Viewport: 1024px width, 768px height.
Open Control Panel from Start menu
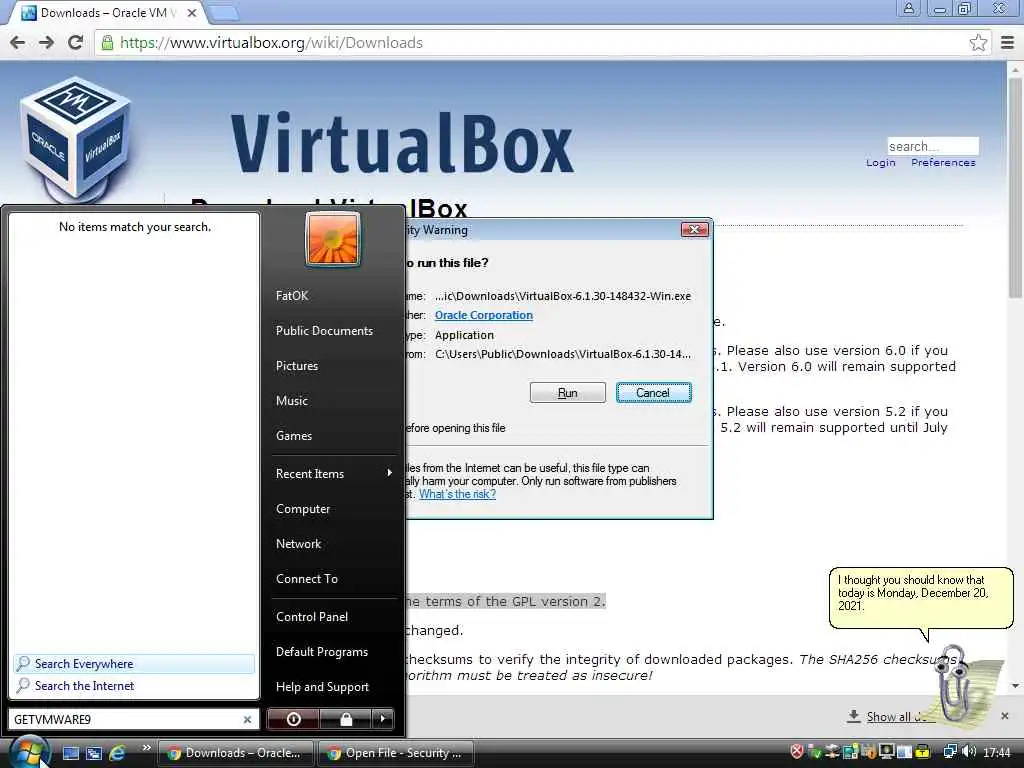pos(312,616)
